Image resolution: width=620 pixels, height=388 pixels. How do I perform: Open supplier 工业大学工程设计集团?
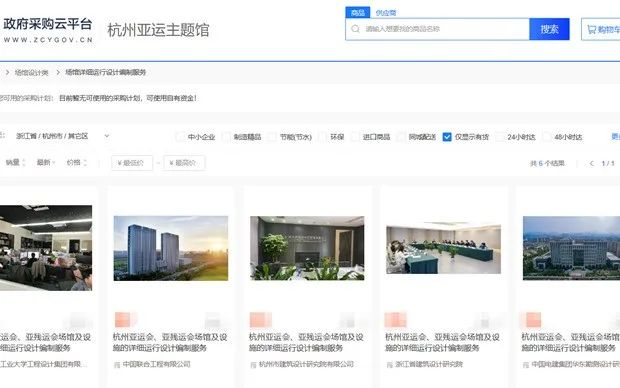43,364
